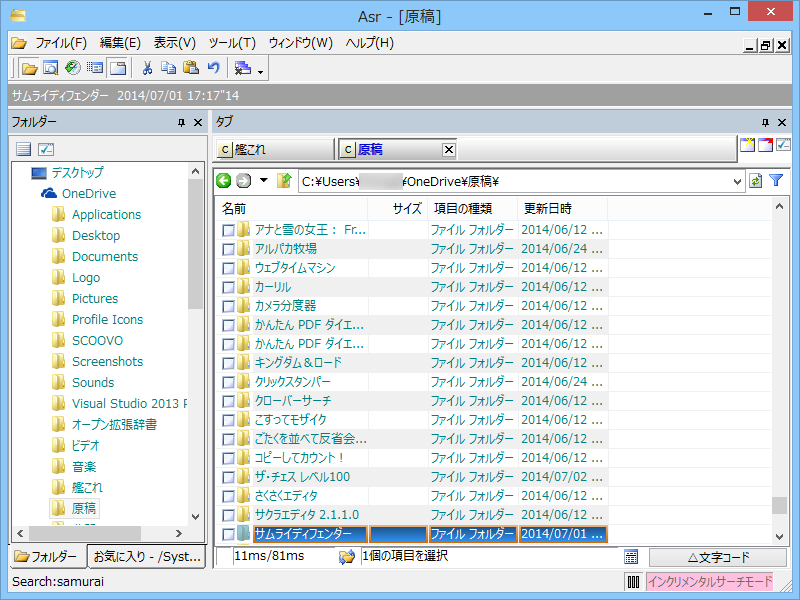800x600 pixels.
Task: Sort by the サイズ column header
Action: point(398,209)
